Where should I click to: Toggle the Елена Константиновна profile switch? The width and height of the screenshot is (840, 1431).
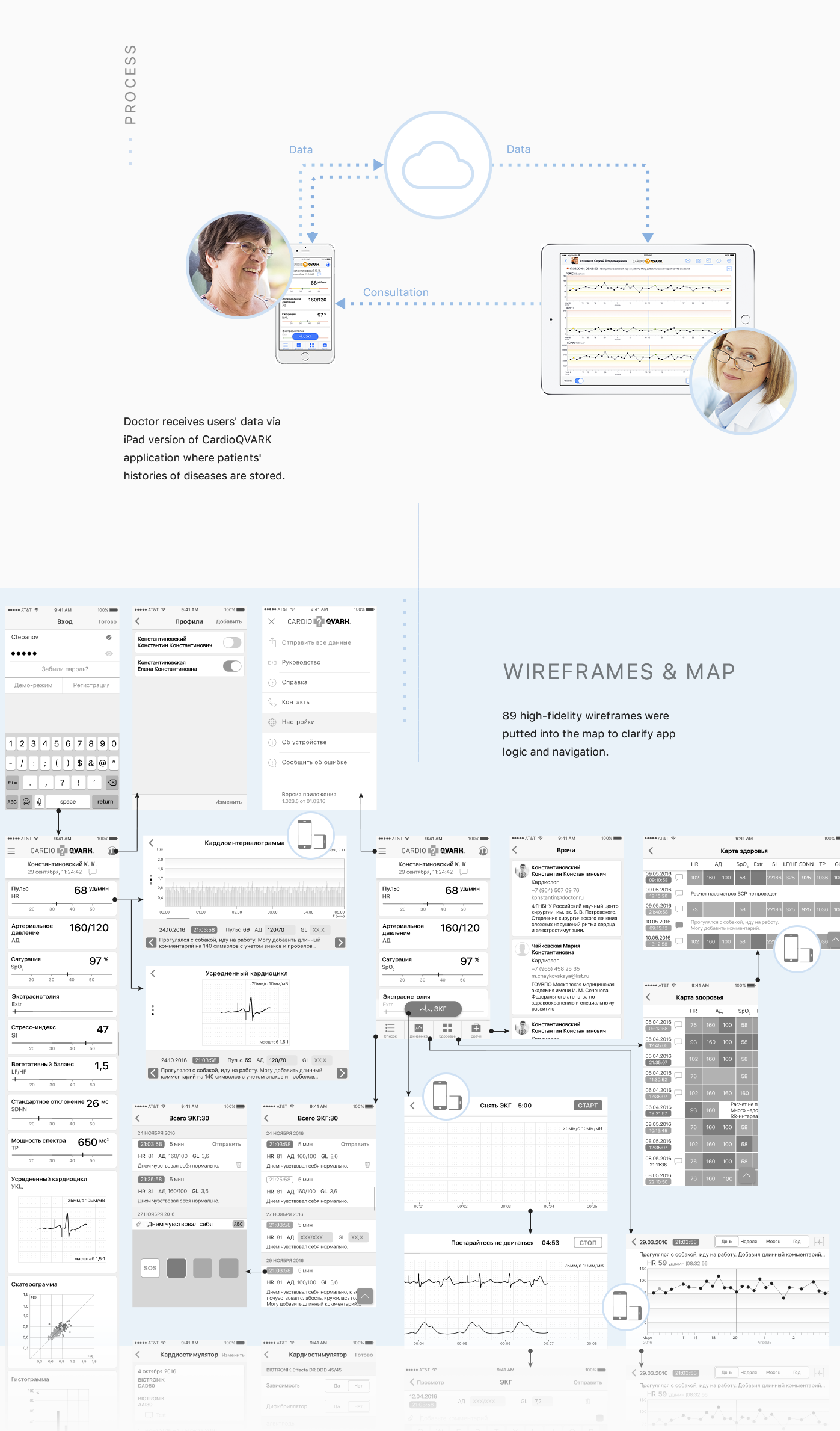click(x=232, y=666)
